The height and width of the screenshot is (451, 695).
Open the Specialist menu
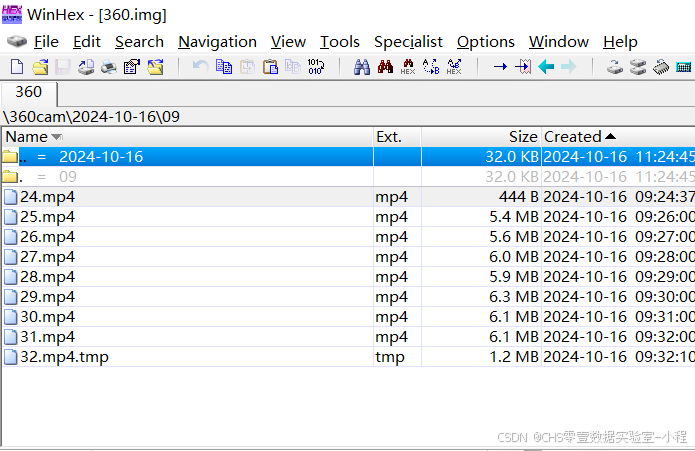click(408, 42)
